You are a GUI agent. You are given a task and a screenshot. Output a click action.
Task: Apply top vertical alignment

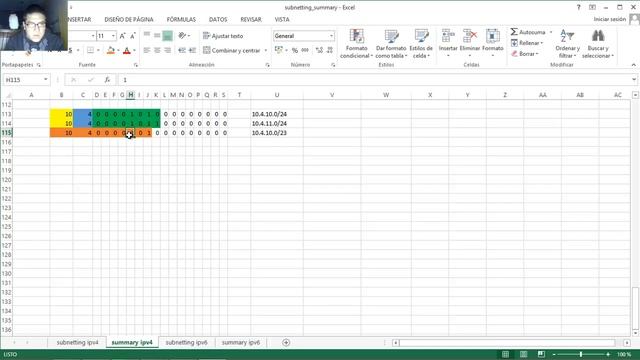click(147, 36)
